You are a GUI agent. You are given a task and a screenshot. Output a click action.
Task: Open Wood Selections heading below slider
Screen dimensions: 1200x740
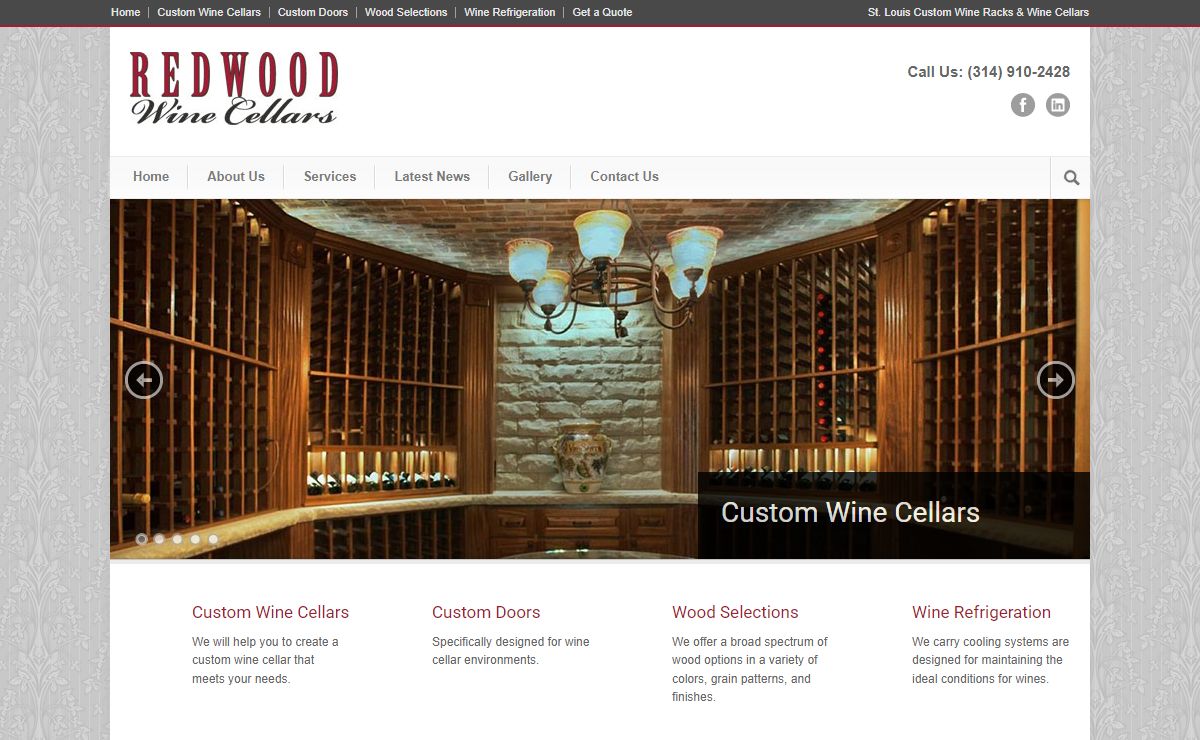(x=735, y=612)
